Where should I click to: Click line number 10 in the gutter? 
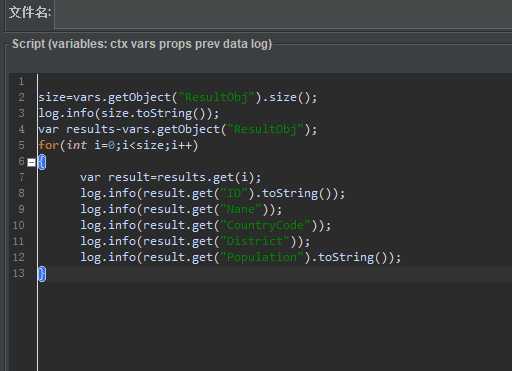(19, 225)
